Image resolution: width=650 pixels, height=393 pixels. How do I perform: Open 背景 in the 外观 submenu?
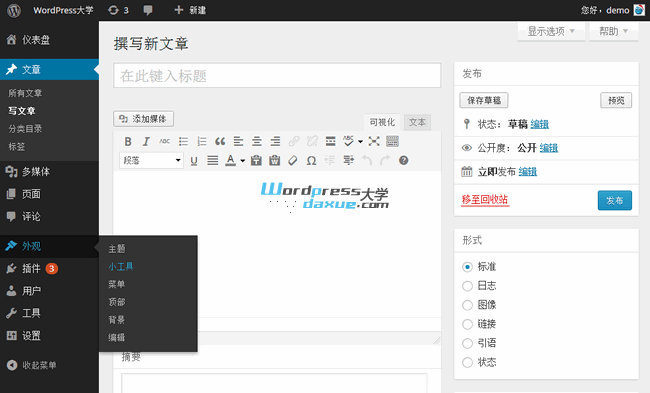click(117, 320)
